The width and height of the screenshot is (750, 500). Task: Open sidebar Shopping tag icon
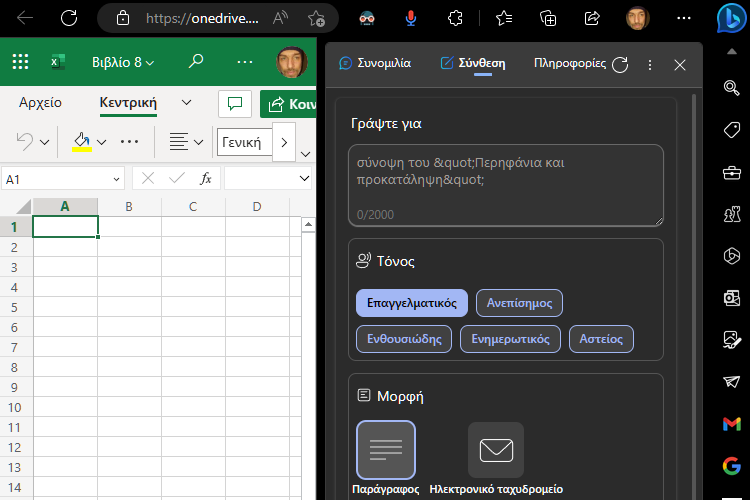tap(731, 130)
